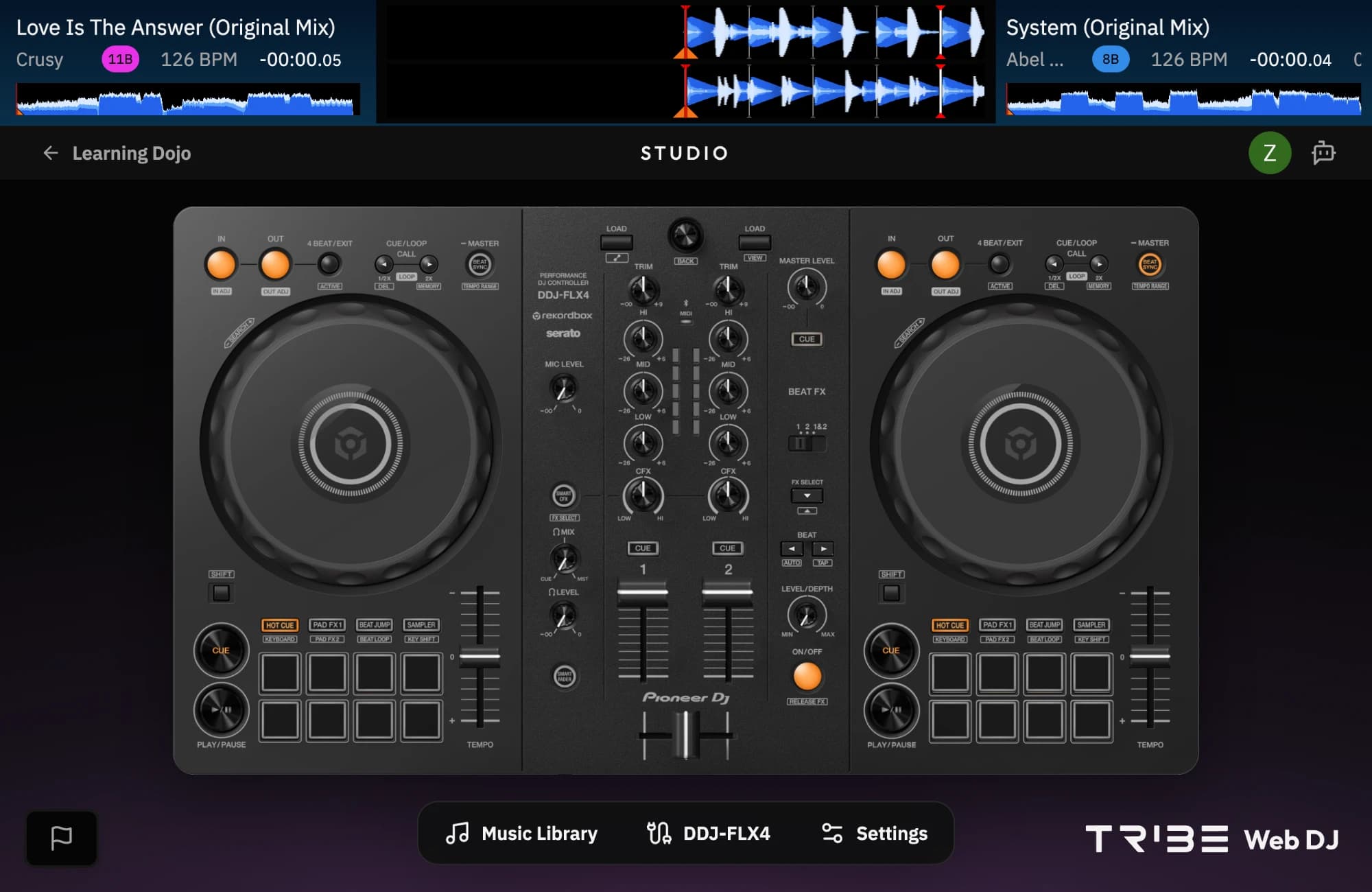Image resolution: width=1372 pixels, height=892 pixels.
Task: Load track to deck 1
Action: [x=616, y=243]
